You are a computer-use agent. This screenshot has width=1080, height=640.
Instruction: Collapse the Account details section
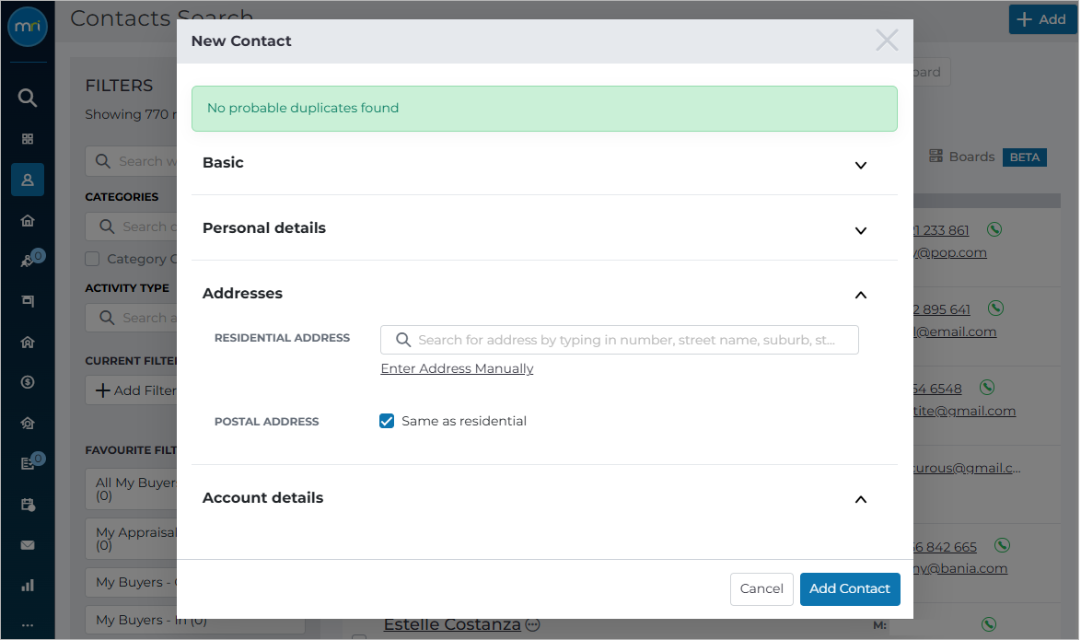(x=860, y=499)
